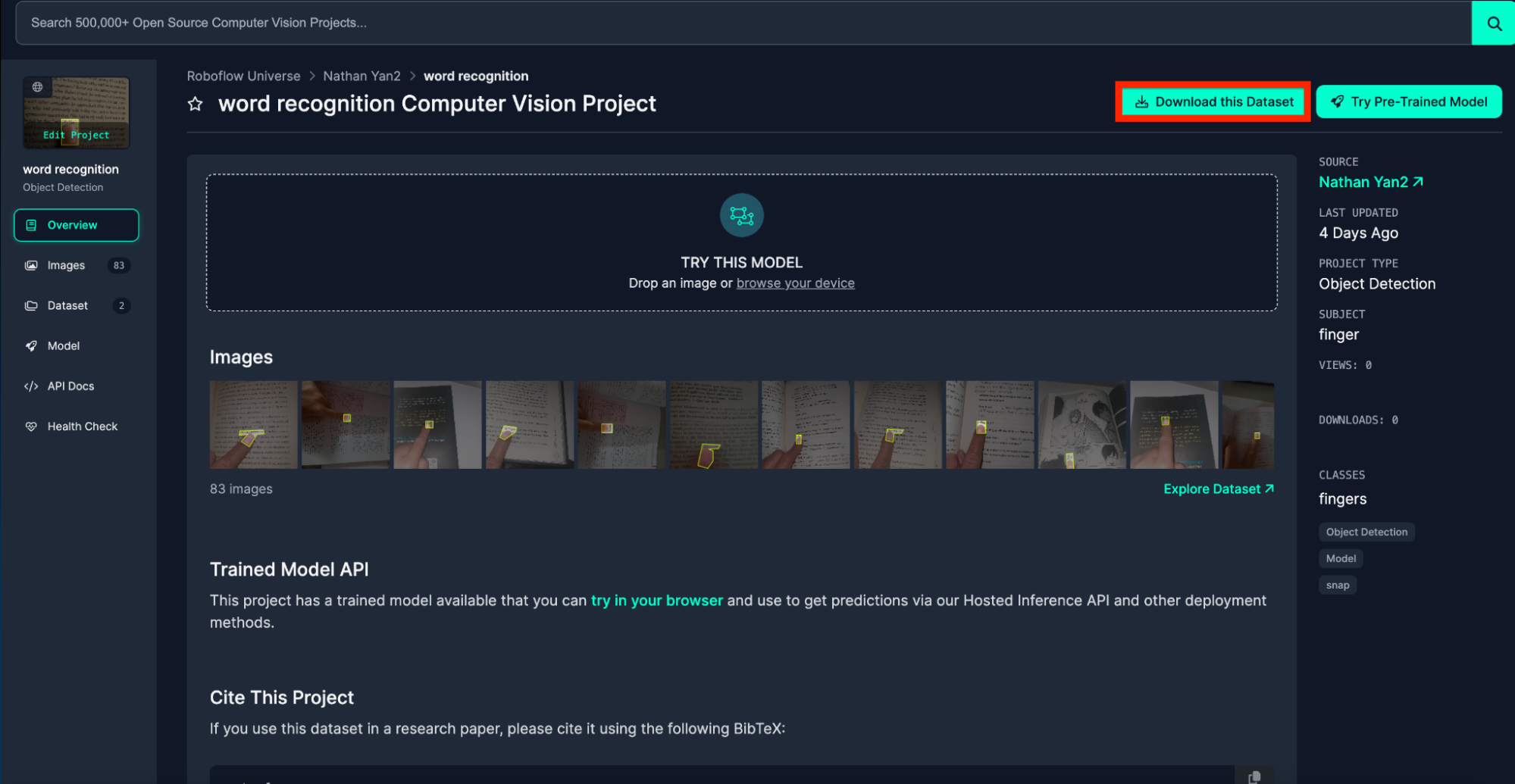Click the Try This Model bounding-box icon

click(741, 216)
